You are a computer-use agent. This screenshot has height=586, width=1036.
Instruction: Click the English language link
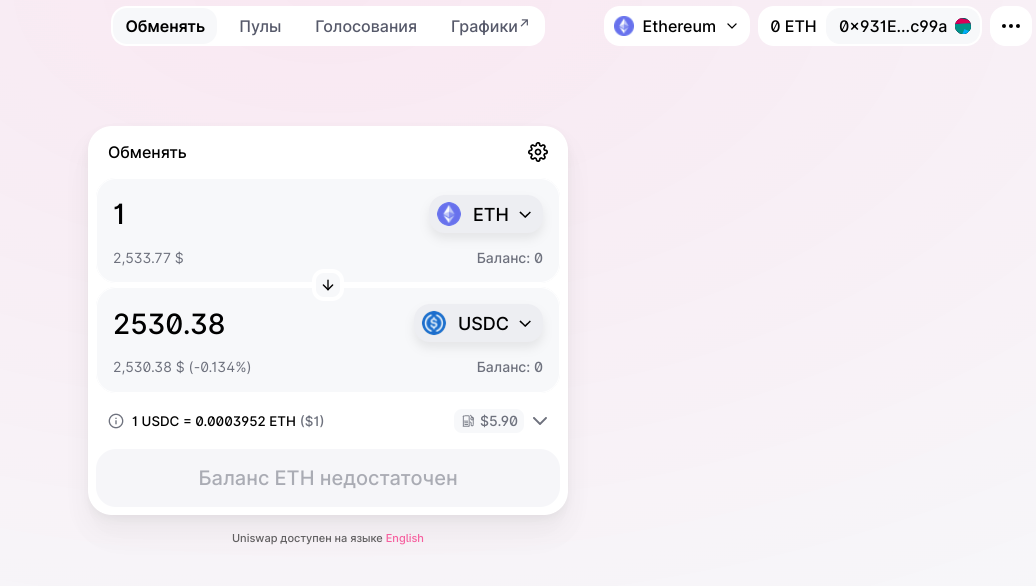(404, 538)
